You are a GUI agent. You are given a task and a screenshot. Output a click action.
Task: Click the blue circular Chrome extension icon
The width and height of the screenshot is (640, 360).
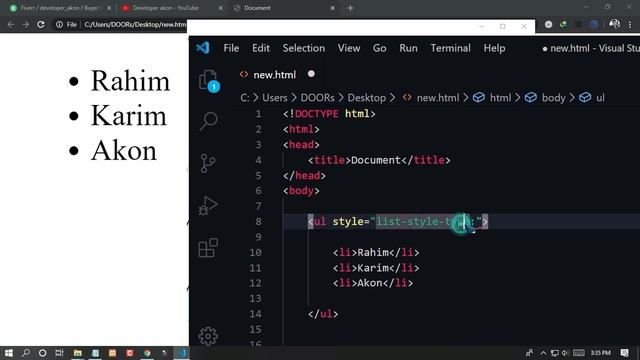[x=594, y=24]
